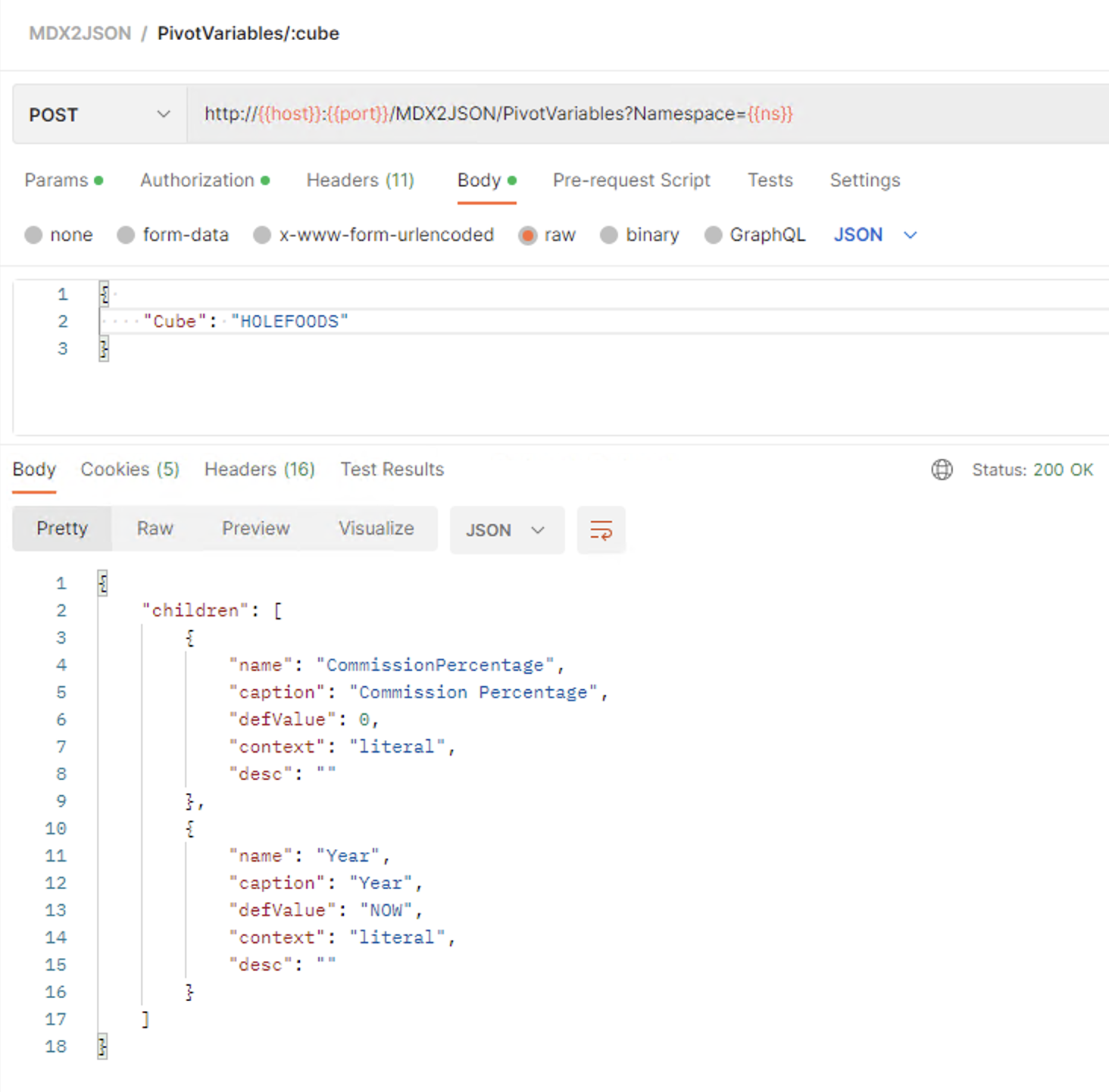Click the PivotVariables/:cube request name
This screenshot has height=1092, width=1109.
[248, 33]
